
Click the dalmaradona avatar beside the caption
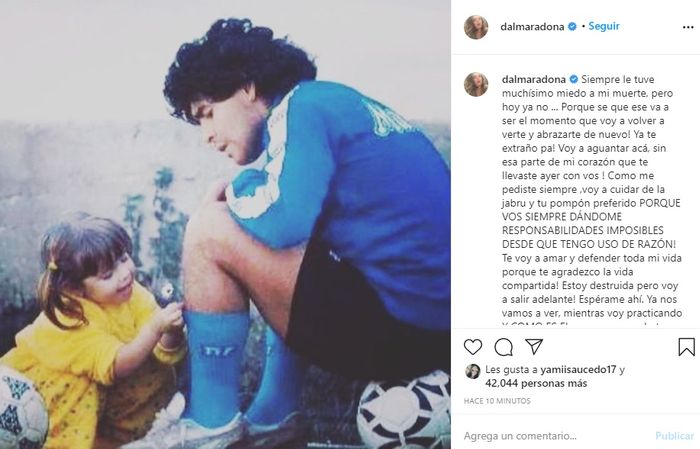[x=476, y=84]
